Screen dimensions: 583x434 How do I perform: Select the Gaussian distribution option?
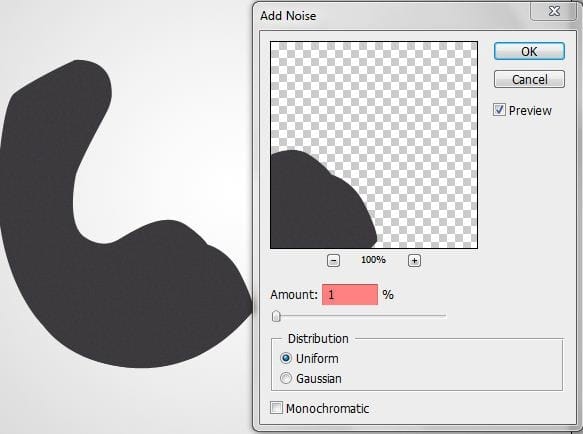pyautogui.click(x=286, y=378)
